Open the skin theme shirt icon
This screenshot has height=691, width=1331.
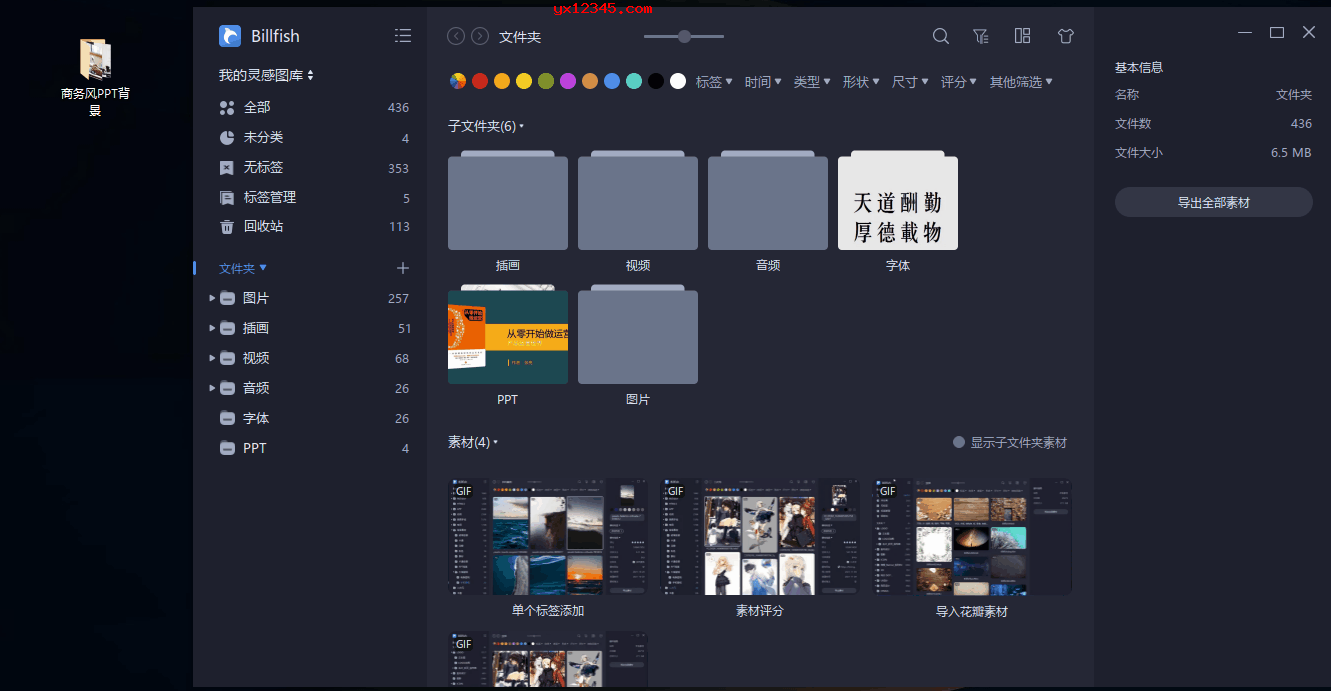pos(1066,36)
